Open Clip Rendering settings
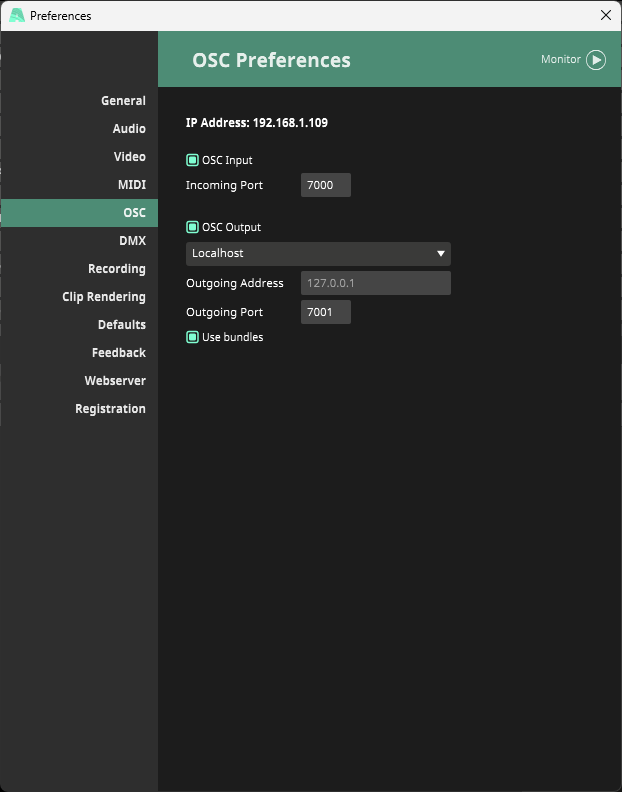This screenshot has width=622, height=792. point(79,296)
